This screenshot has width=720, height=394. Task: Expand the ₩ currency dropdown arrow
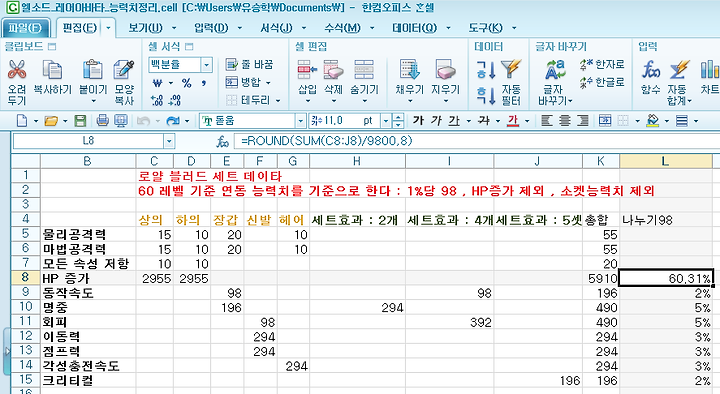pyautogui.click(x=171, y=84)
